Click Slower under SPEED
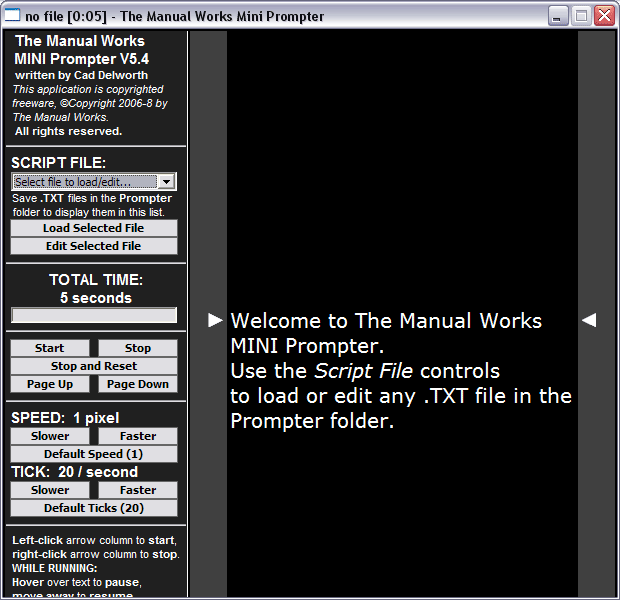This screenshot has width=620, height=600. (x=50, y=436)
